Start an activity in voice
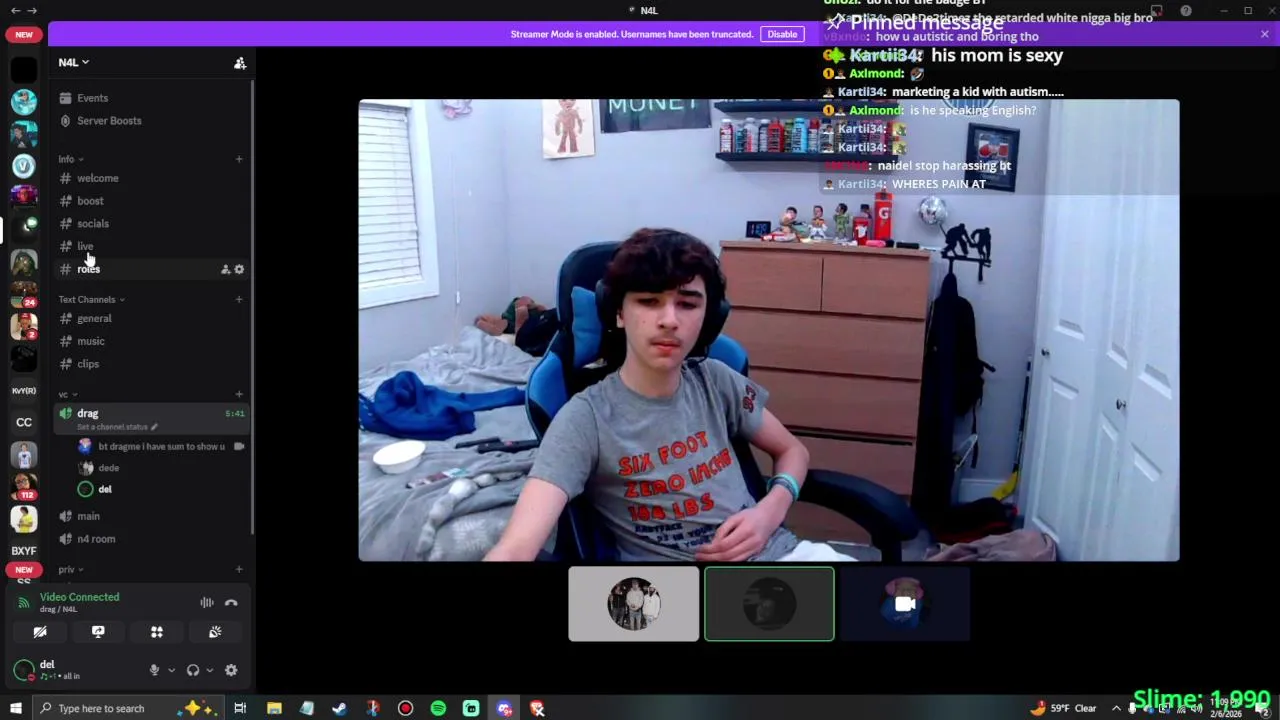The image size is (1280, 720). click(x=157, y=632)
